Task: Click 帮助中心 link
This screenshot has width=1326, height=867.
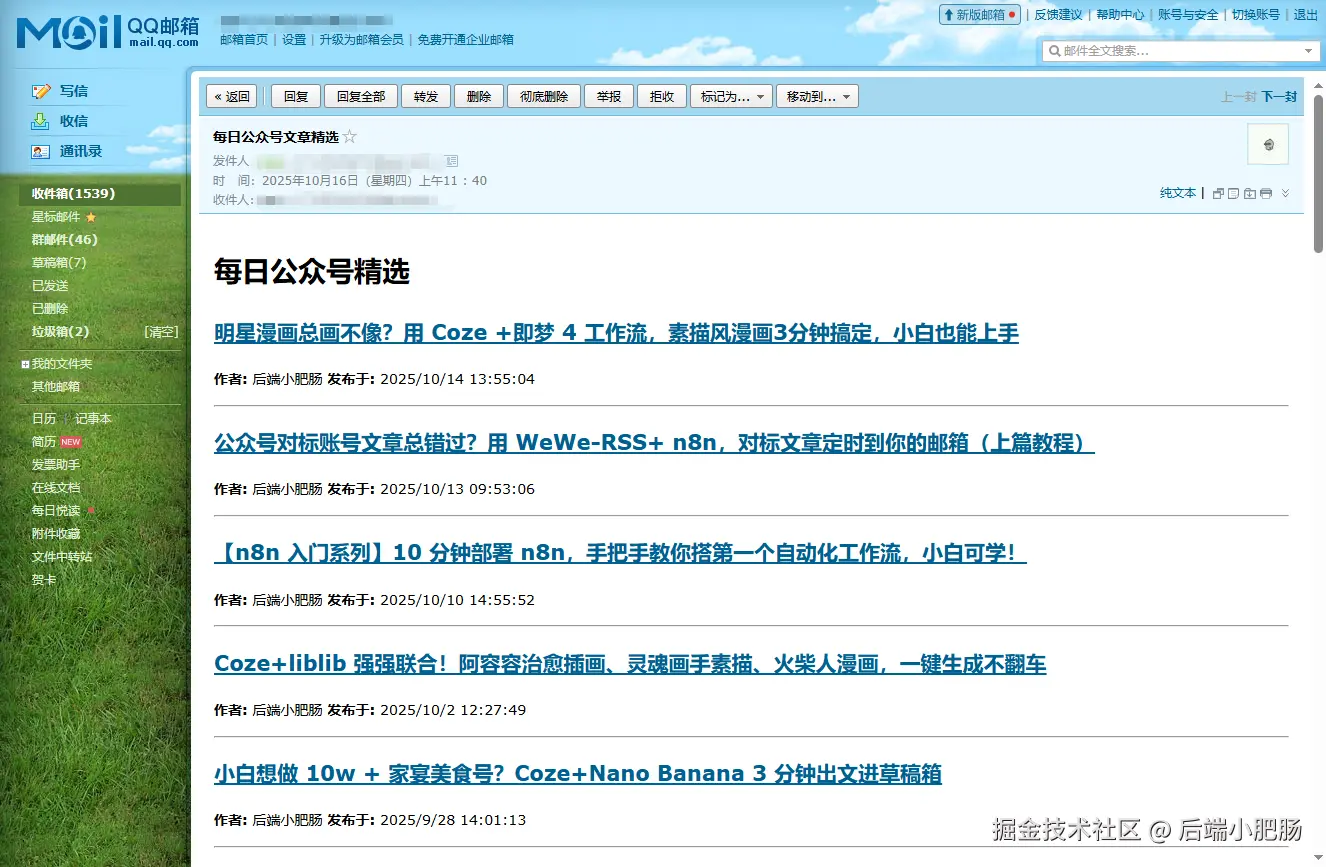Action: (1120, 15)
